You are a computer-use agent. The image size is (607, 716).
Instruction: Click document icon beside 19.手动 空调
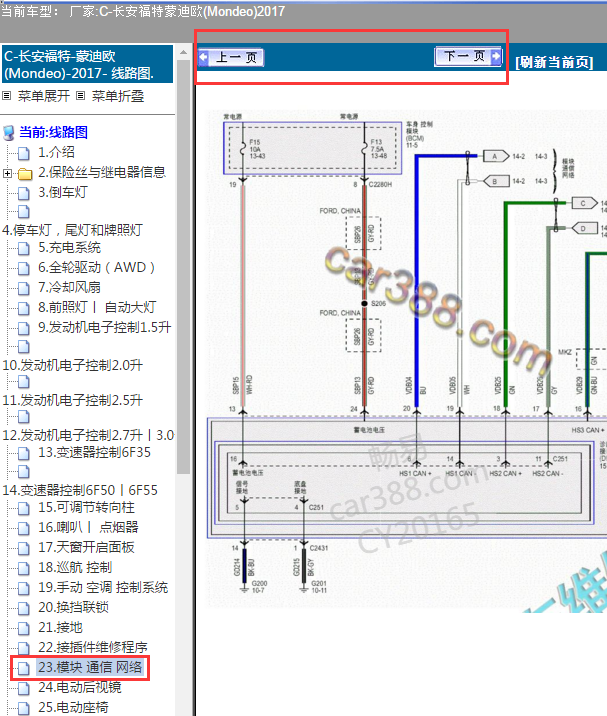24,588
